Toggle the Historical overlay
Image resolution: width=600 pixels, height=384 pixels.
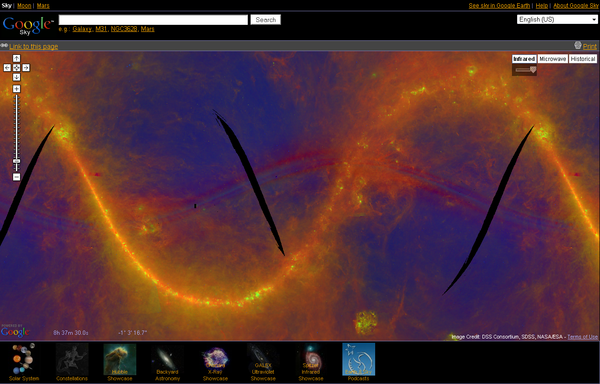(583, 59)
